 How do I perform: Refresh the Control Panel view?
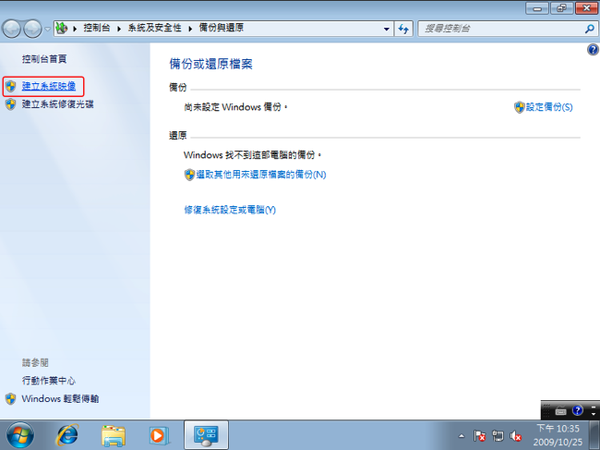point(404,29)
